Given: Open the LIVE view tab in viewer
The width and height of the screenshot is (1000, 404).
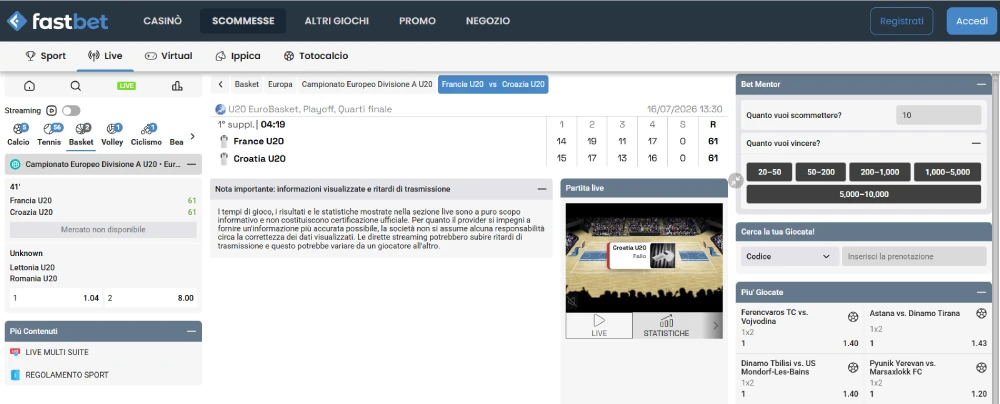Looking at the screenshot, I should coord(599,325).
